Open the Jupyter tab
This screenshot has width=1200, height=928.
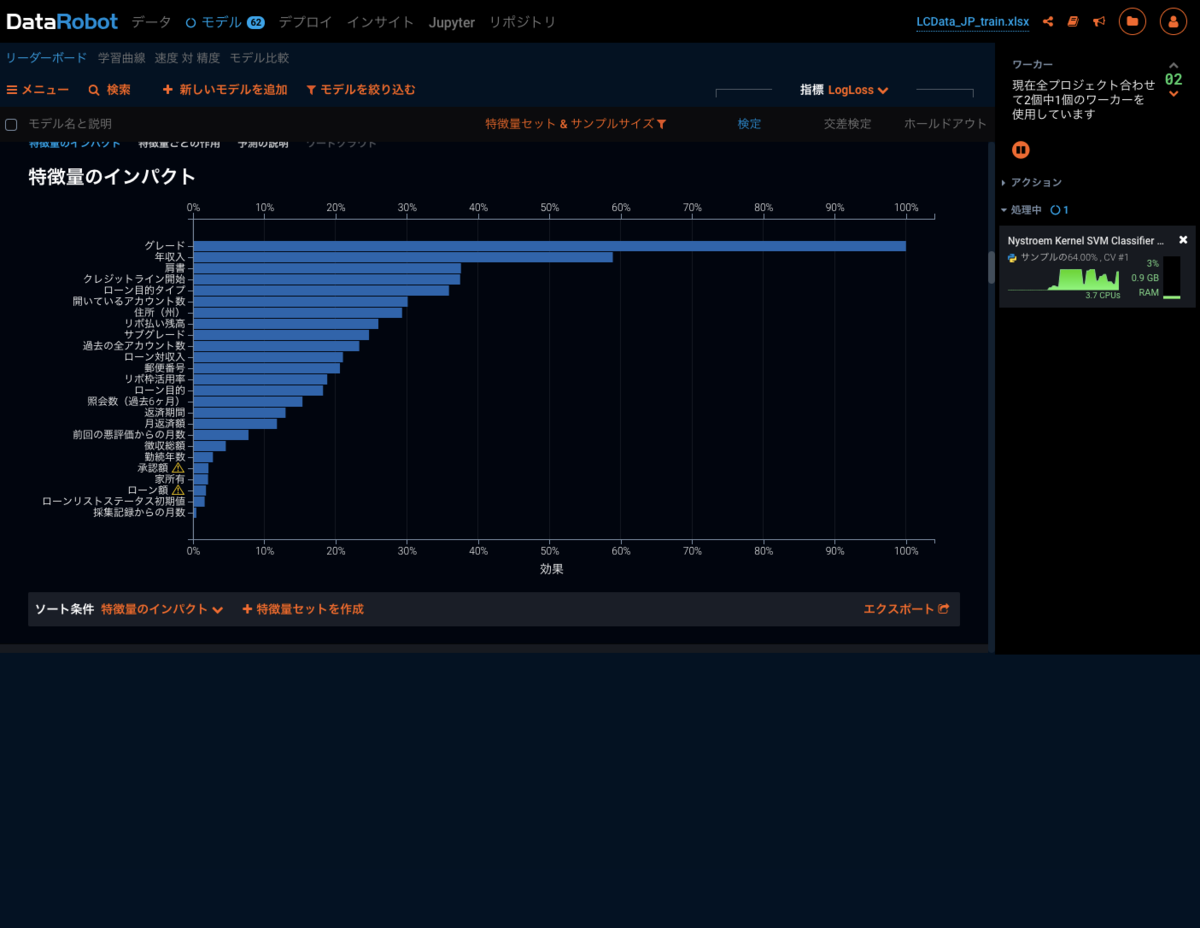[452, 22]
